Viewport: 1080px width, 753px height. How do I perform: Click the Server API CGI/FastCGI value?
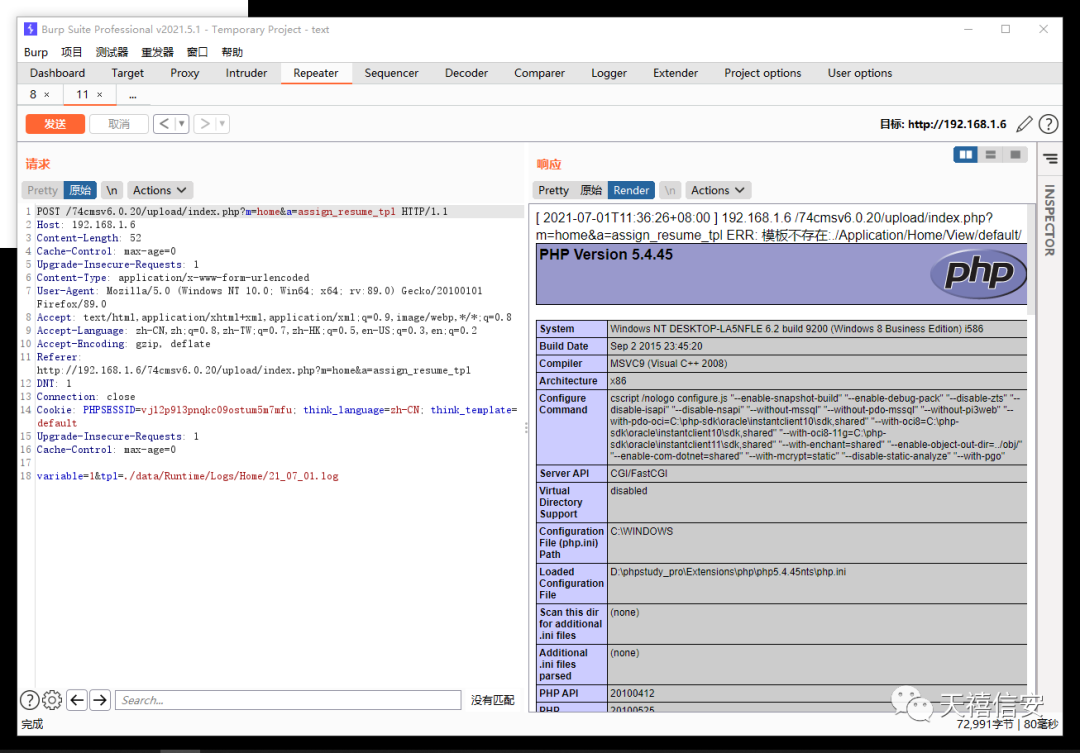(x=638, y=473)
